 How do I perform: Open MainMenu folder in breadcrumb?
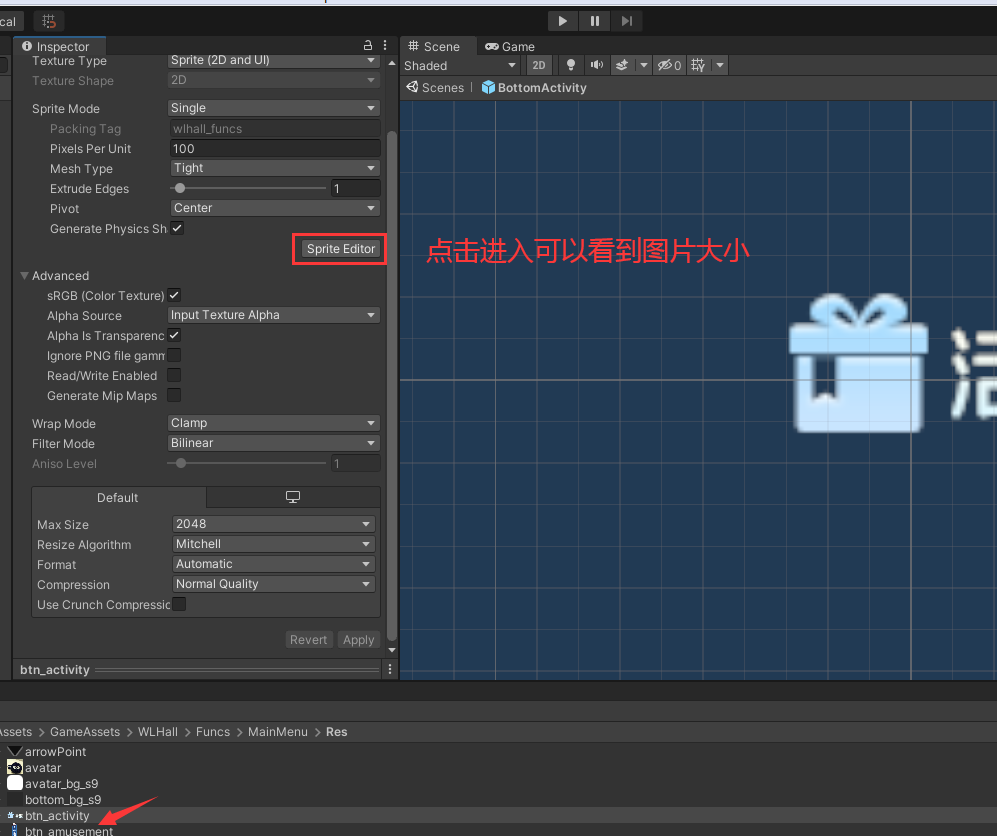click(278, 732)
